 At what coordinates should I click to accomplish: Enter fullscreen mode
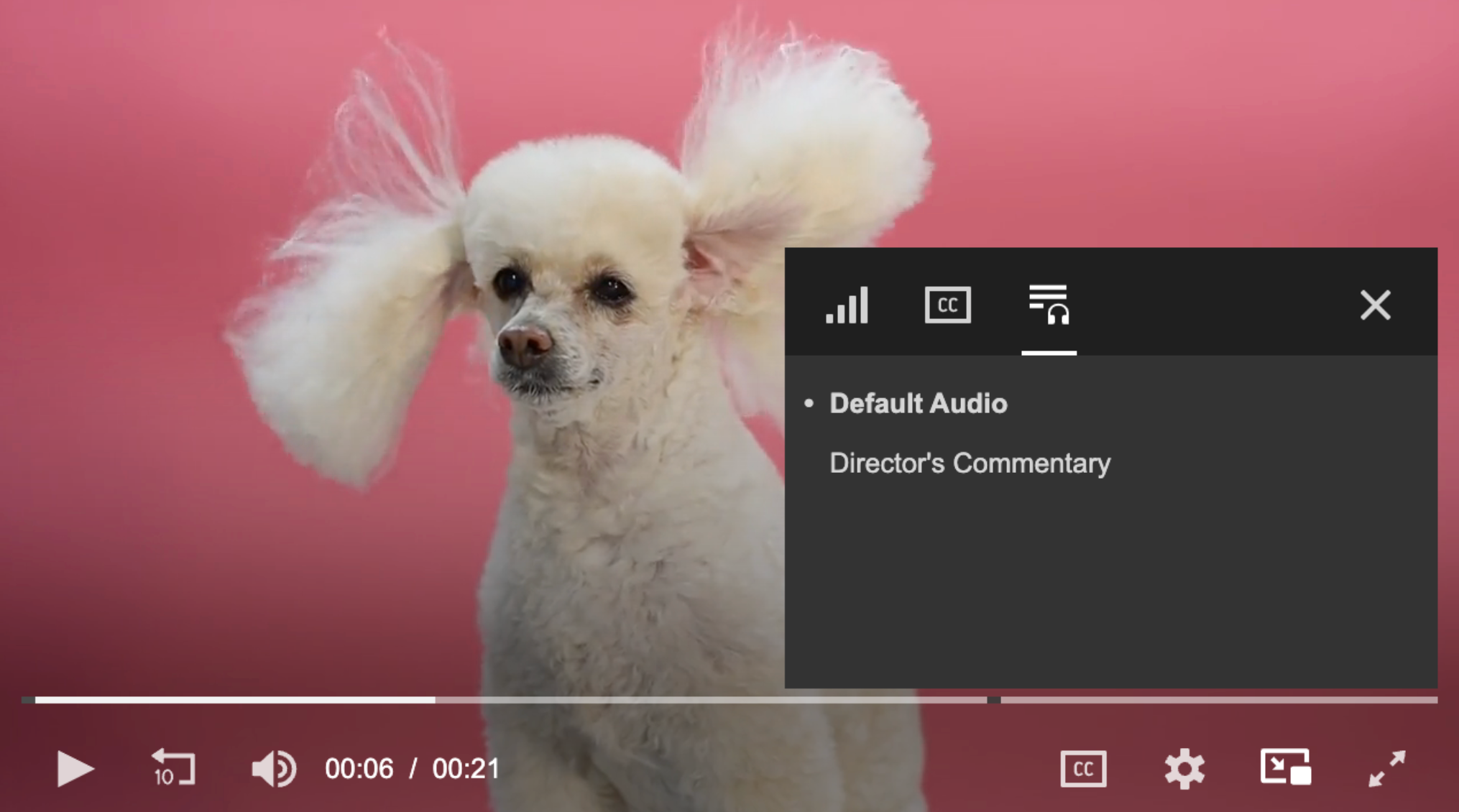(1386, 769)
